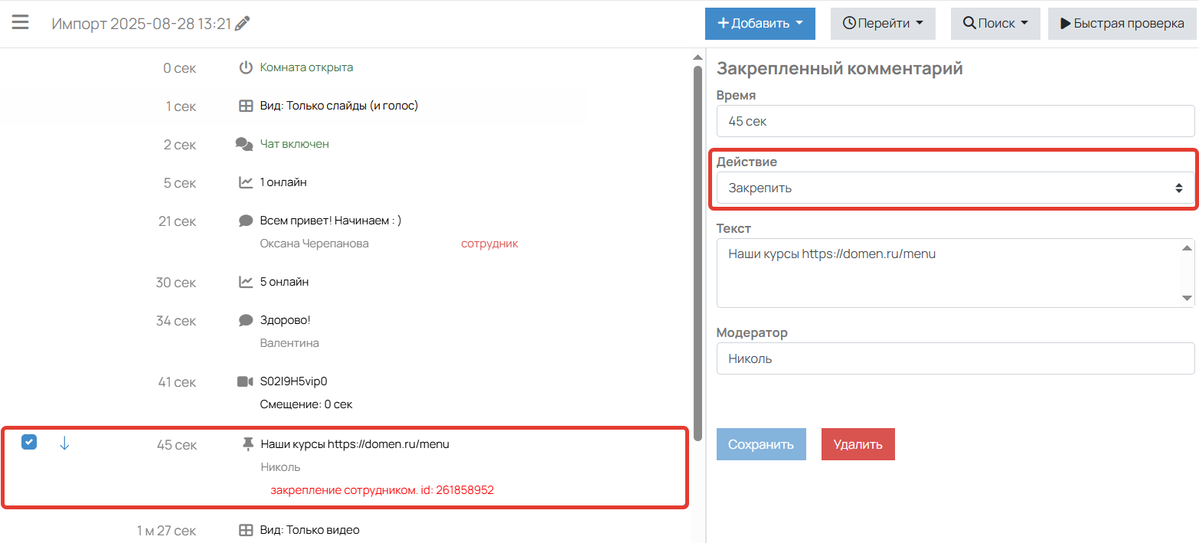
Task: Click the video camera icon at 41 сек
Action: tap(245, 382)
